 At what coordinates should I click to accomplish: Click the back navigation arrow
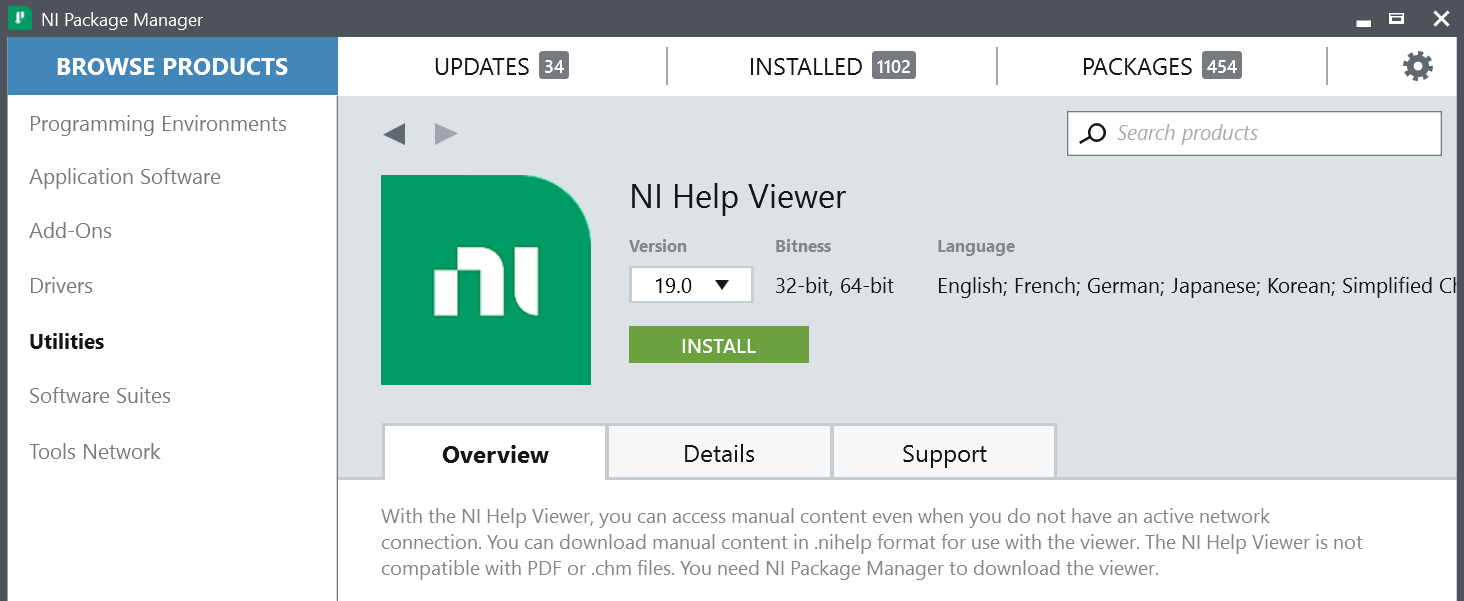(x=394, y=133)
